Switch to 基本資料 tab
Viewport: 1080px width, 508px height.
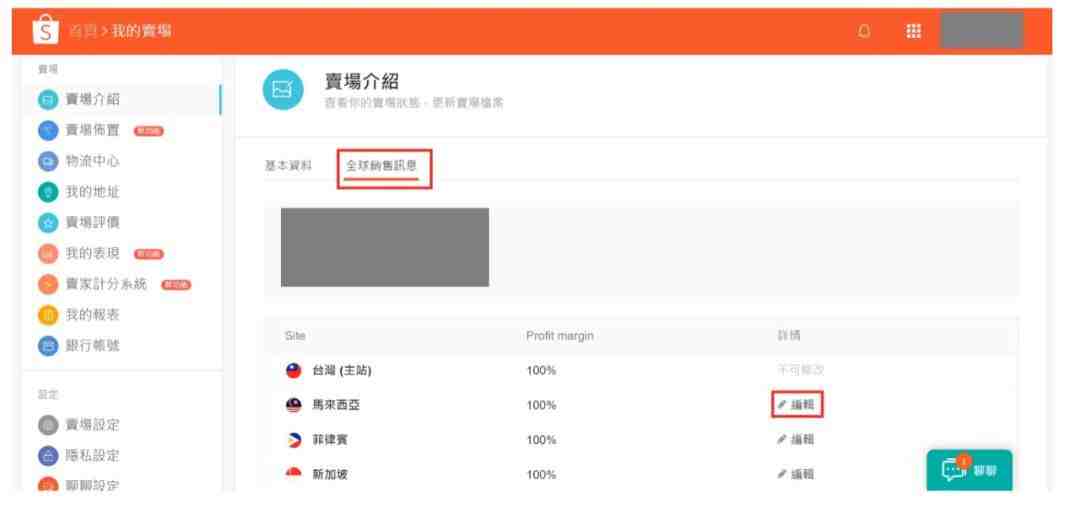click(x=288, y=166)
